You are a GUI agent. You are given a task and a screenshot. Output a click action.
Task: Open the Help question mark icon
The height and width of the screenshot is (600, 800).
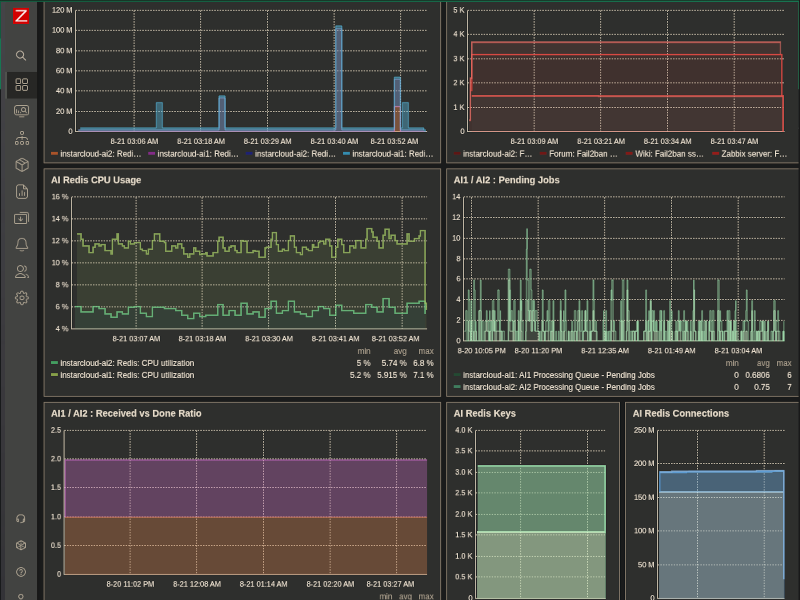(x=21, y=572)
